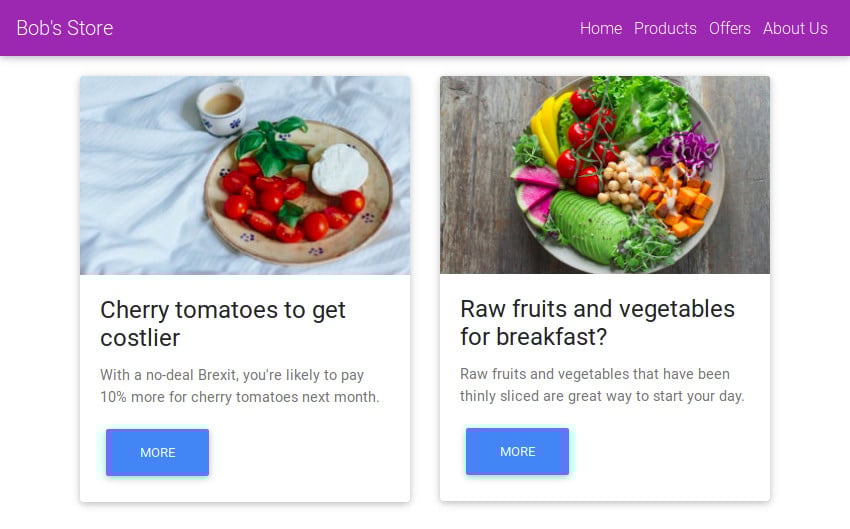The width and height of the screenshot is (850, 529).
Task: Click the "Raw fruits and vegetables for breakfast?" heading
Action: [x=597, y=322]
